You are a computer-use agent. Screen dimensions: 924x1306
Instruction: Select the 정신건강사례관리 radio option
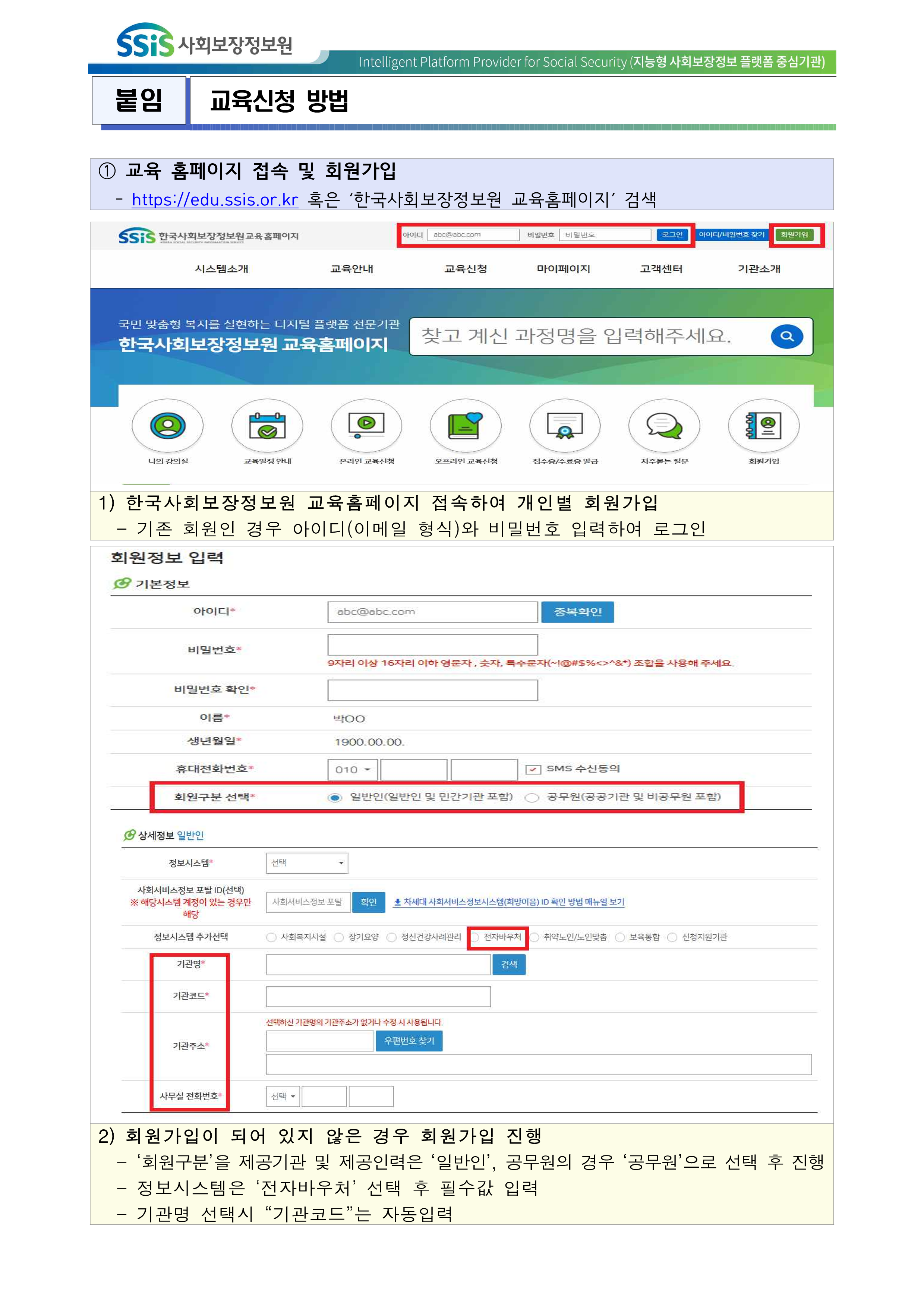click(x=391, y=937)
